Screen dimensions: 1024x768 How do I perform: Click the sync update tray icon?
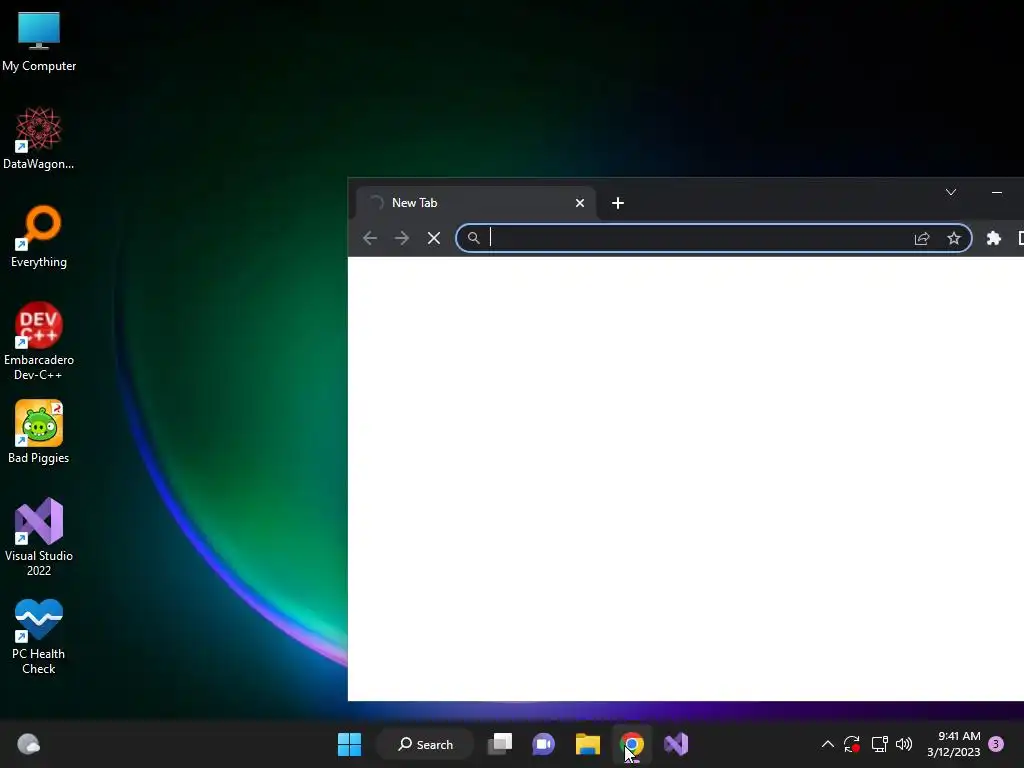852,744
